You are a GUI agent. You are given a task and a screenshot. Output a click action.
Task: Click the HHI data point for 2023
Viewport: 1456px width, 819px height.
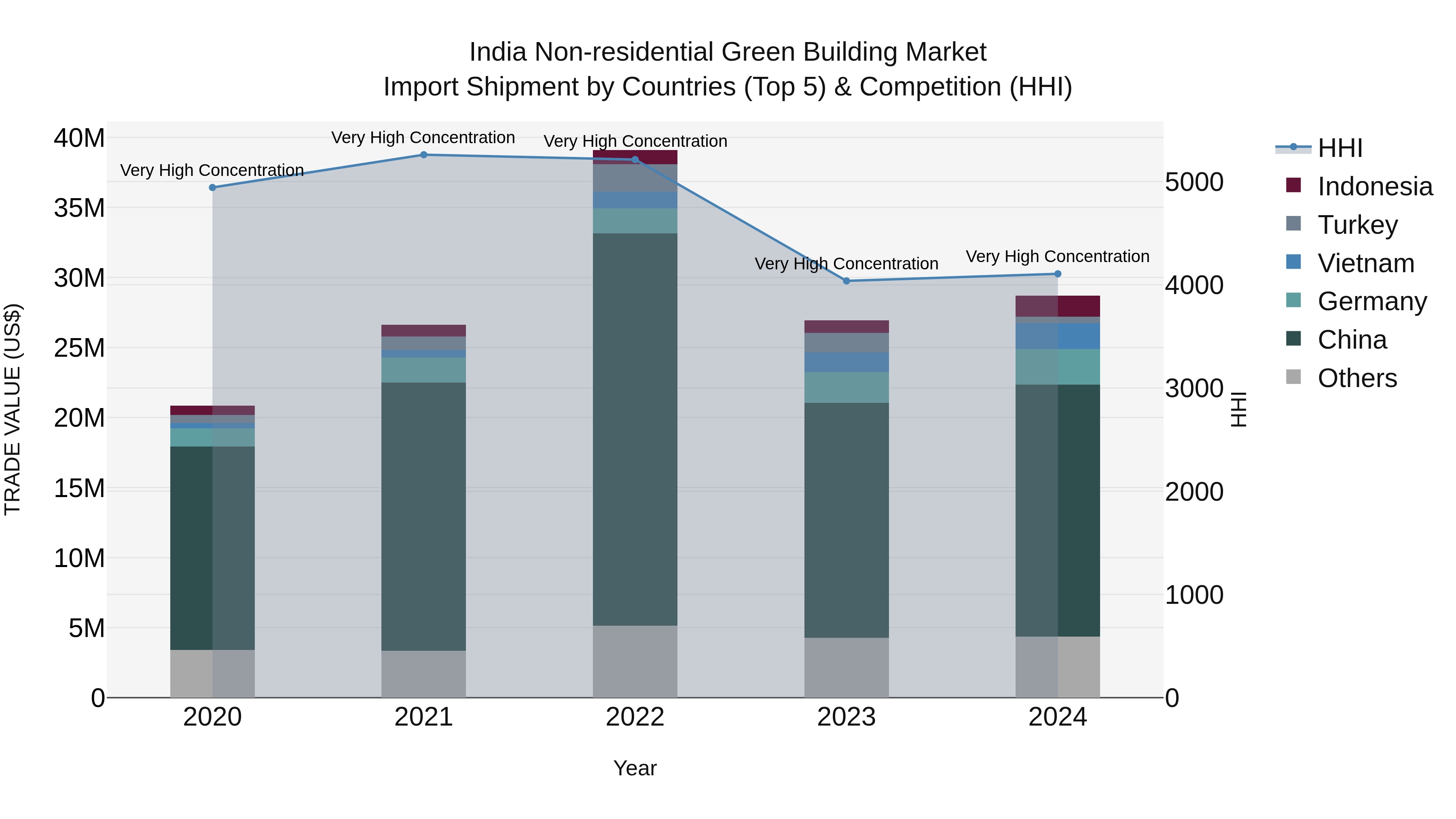pyautogui.click(x=846, y=281)
